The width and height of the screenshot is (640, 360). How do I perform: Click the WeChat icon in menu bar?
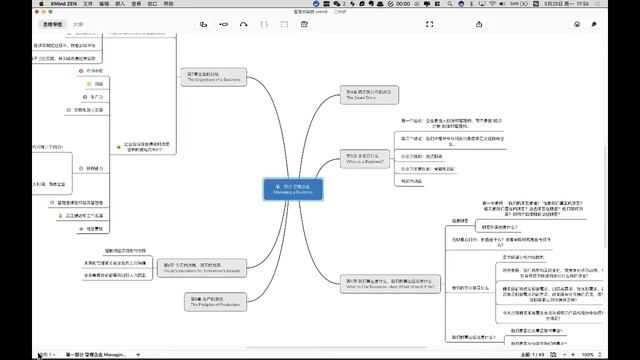click(x=338, y=4)
